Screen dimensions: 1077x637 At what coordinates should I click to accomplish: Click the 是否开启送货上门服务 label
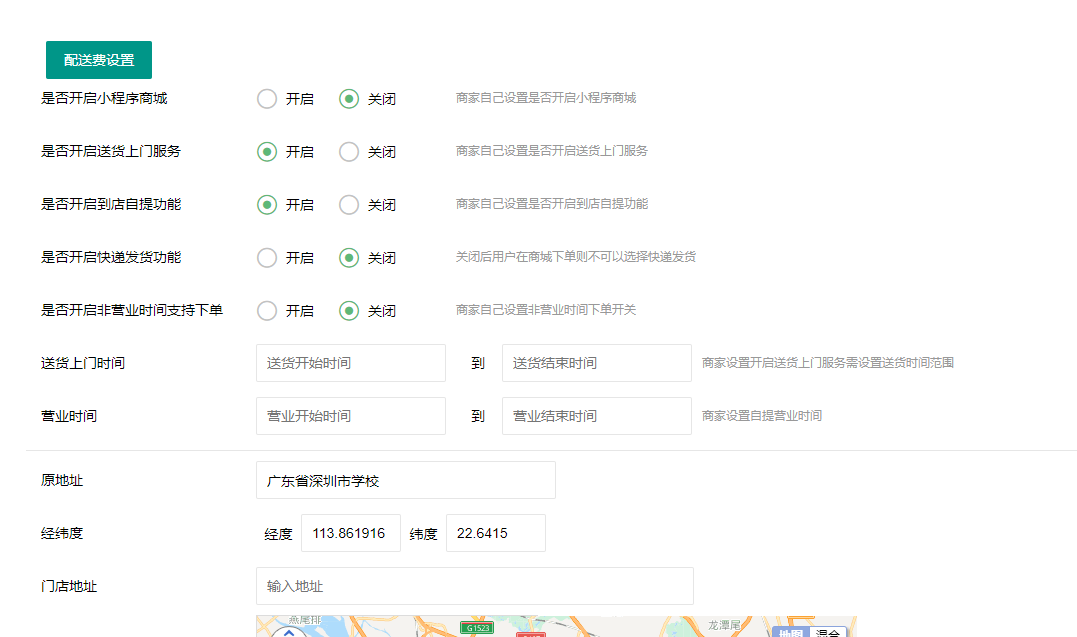111,151
